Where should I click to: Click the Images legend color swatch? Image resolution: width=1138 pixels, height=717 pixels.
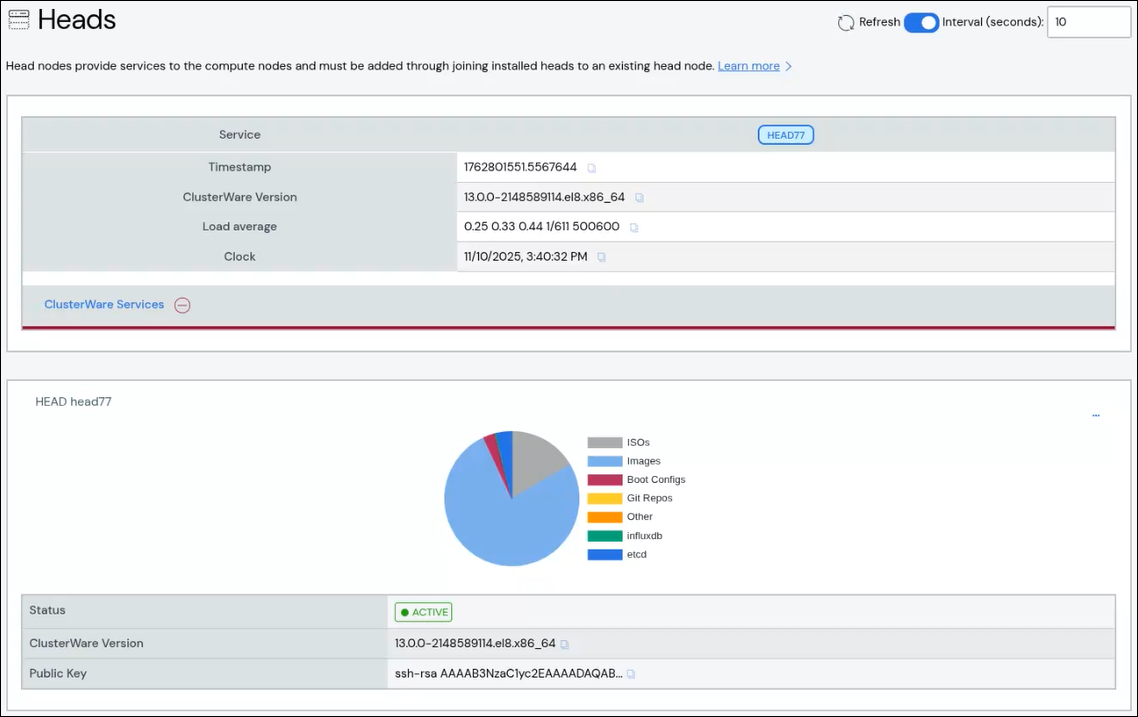pyautogui.click(x=604, y=461)
